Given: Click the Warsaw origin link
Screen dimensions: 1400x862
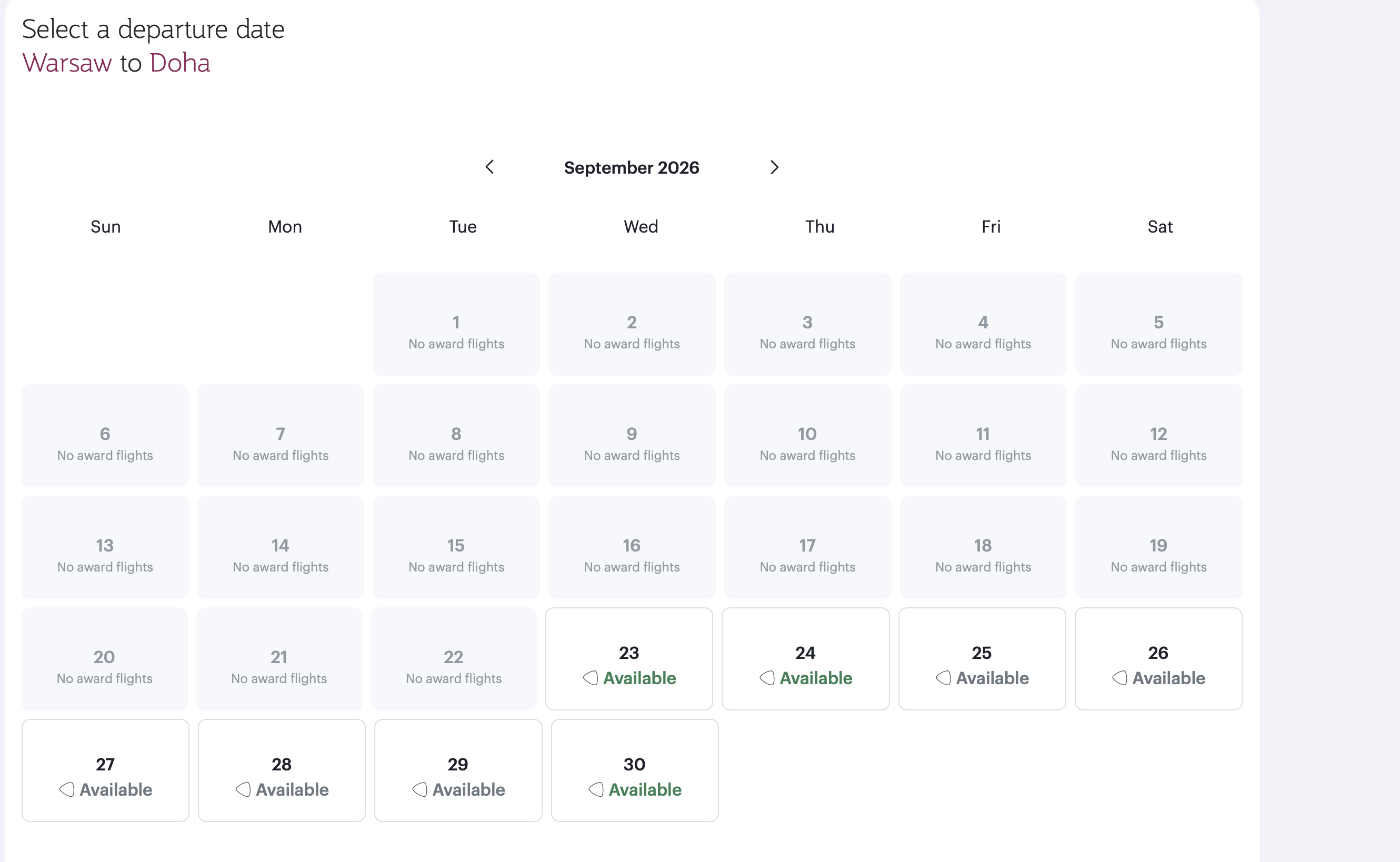Looking at the screenshot, I should tap(67, 63).
